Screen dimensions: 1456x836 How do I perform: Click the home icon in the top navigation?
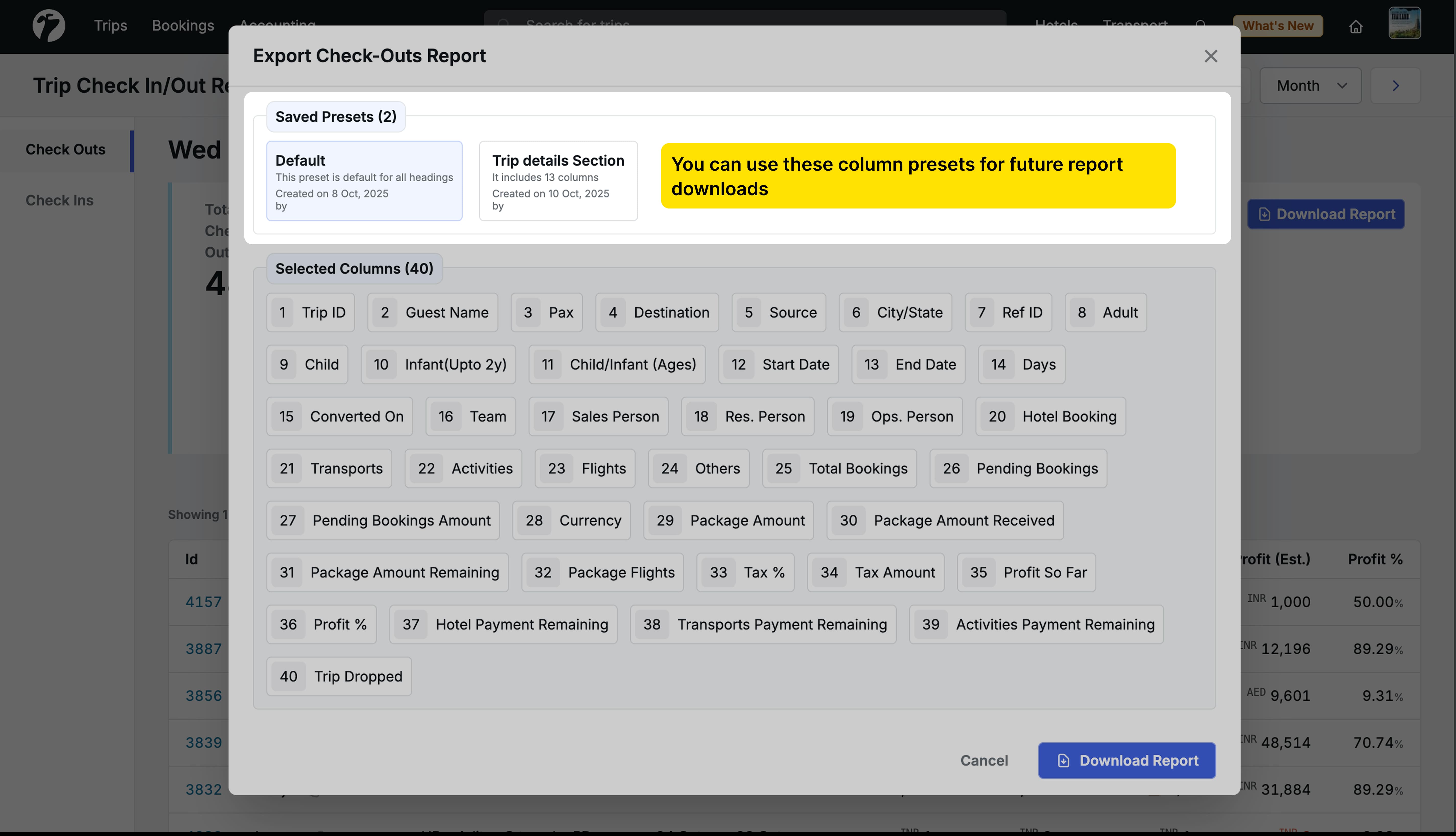tap(1356, 26)
